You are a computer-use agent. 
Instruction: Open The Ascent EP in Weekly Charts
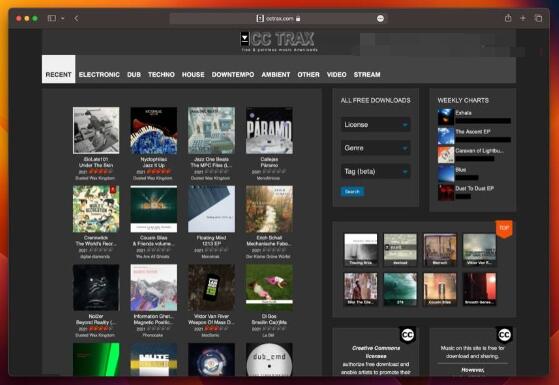click(x=473, y=132)
